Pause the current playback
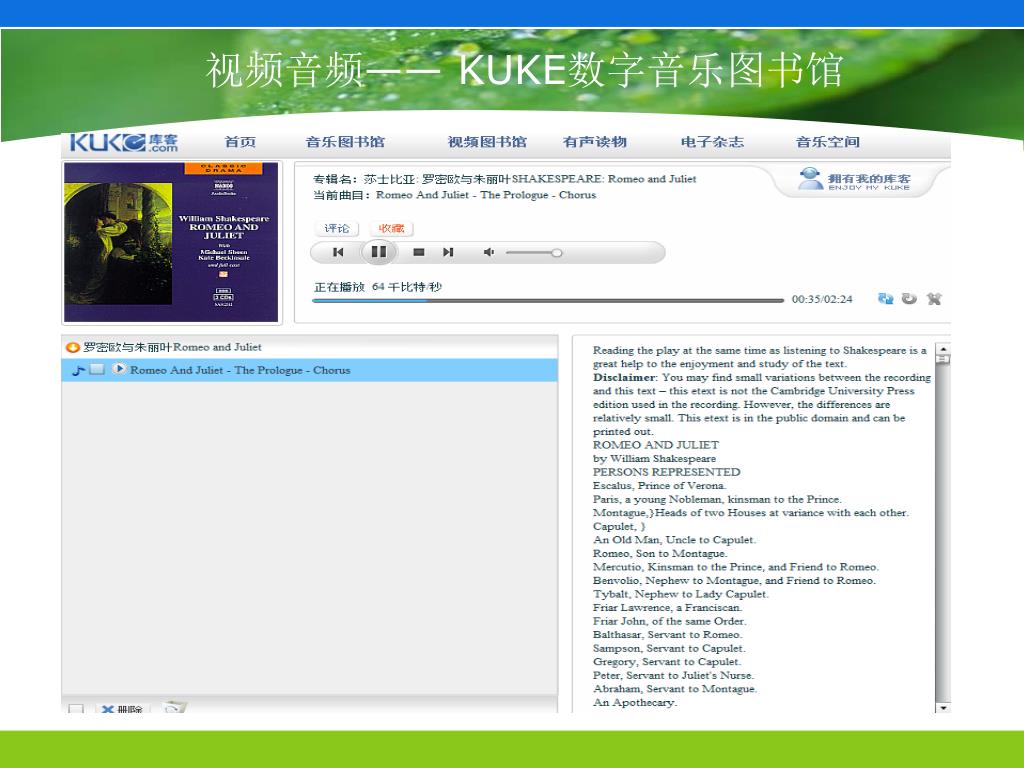 click(x=379, y=251)
